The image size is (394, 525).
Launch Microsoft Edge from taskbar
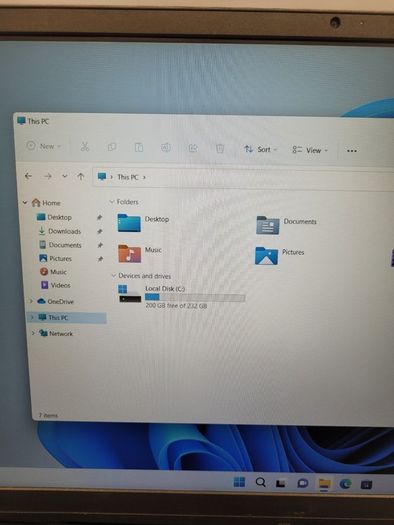[345, 484]
